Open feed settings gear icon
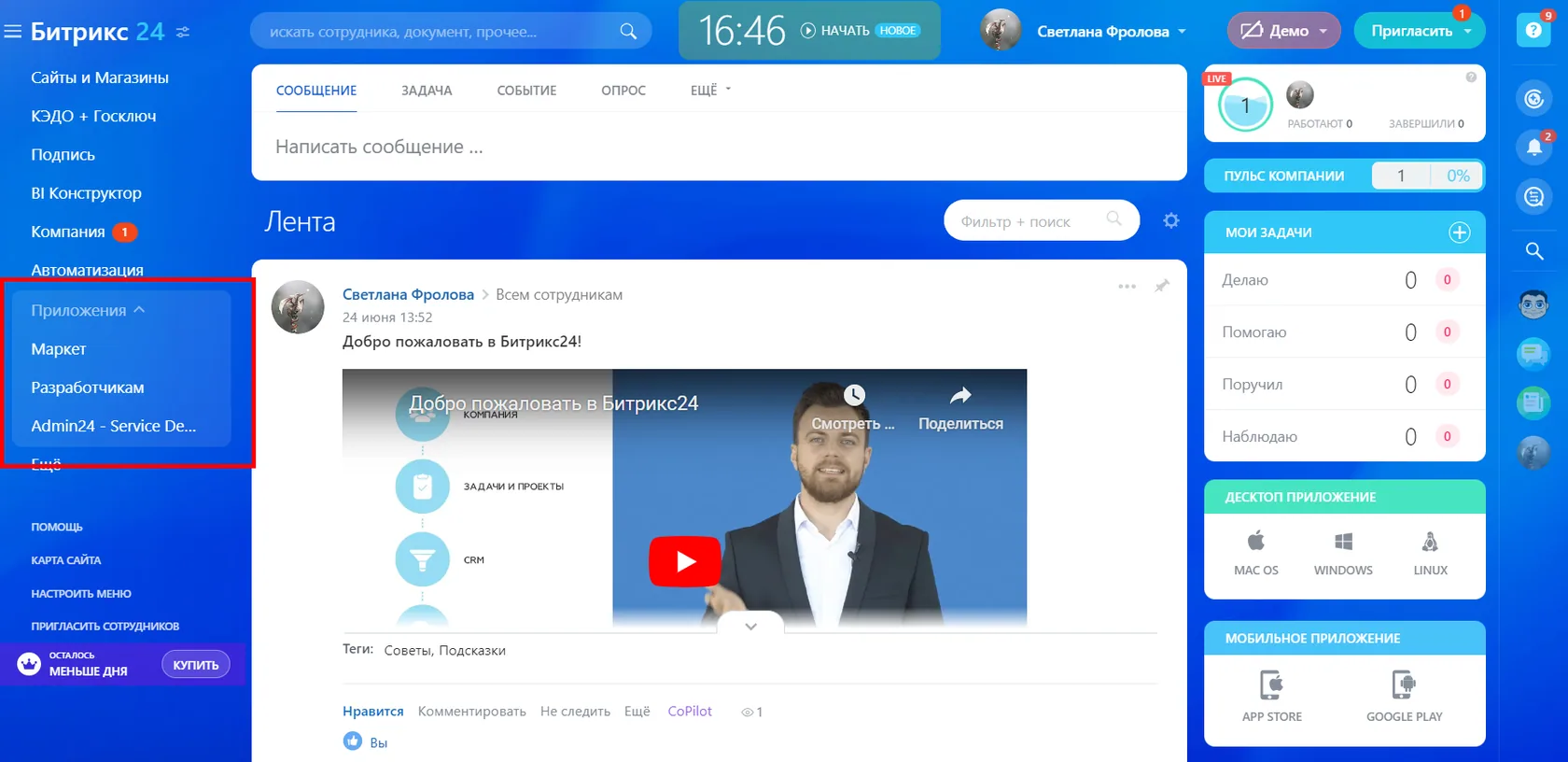Image resolution: width=1568 pixels, height=762 pixels. (1171, 220)
